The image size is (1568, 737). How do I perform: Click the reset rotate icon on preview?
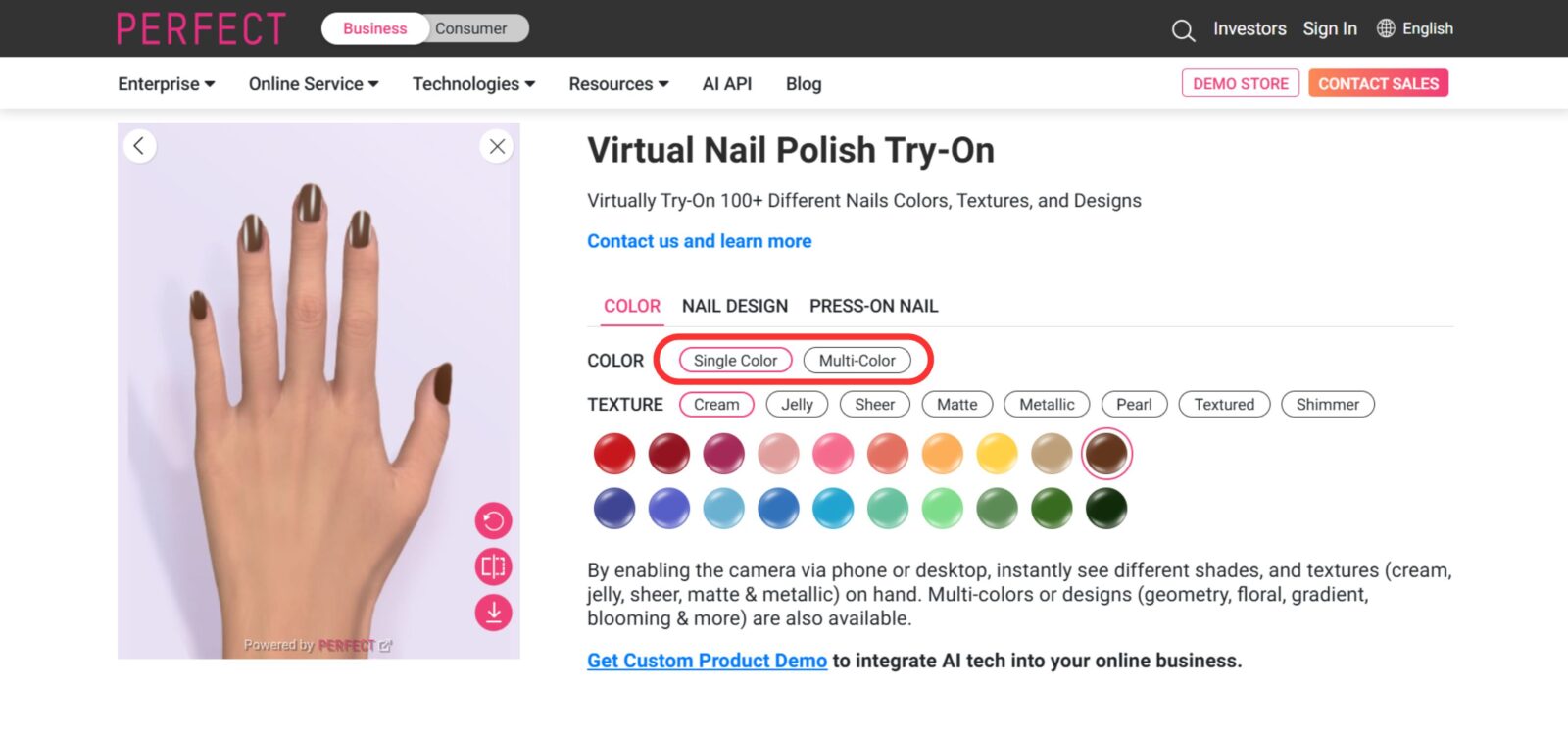[x=494, y=520]
